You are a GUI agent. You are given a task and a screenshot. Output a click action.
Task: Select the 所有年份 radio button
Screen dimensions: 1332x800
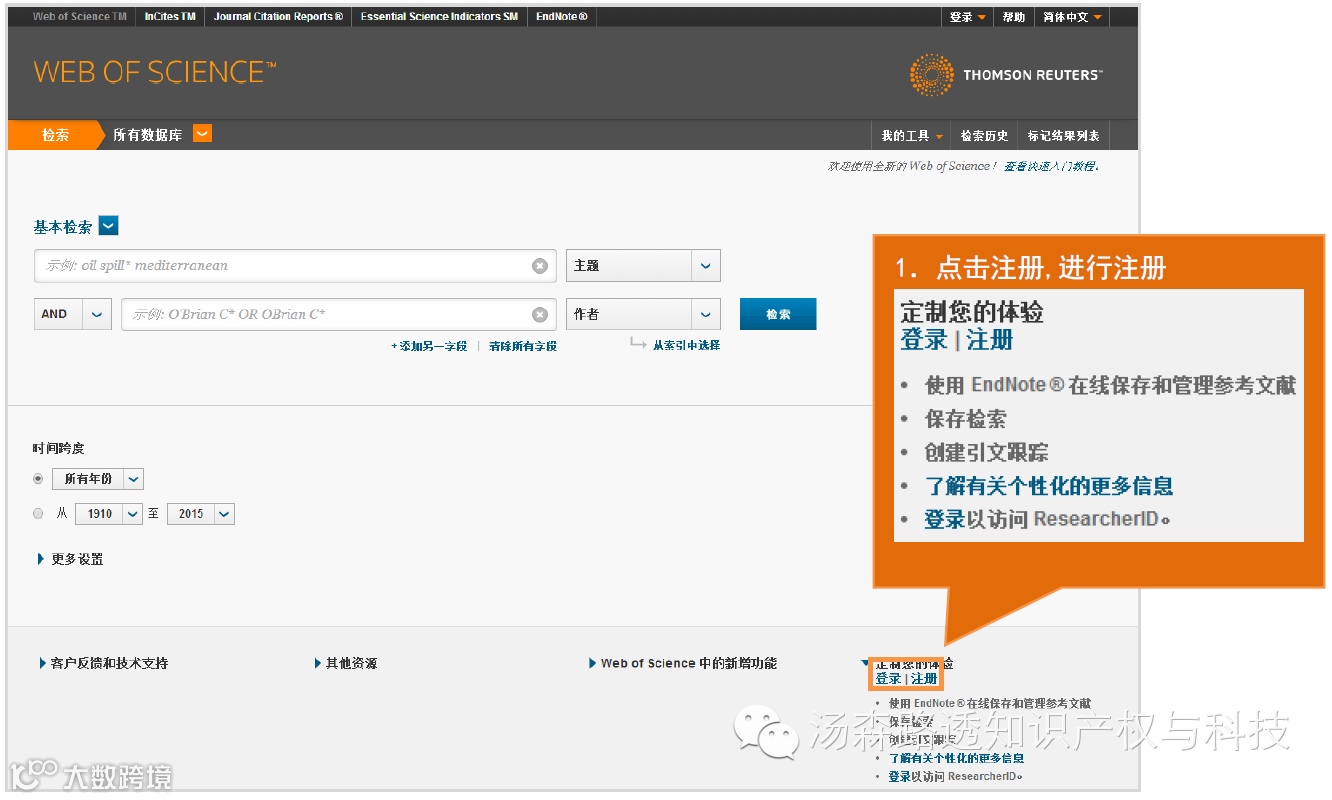[38, 479]
